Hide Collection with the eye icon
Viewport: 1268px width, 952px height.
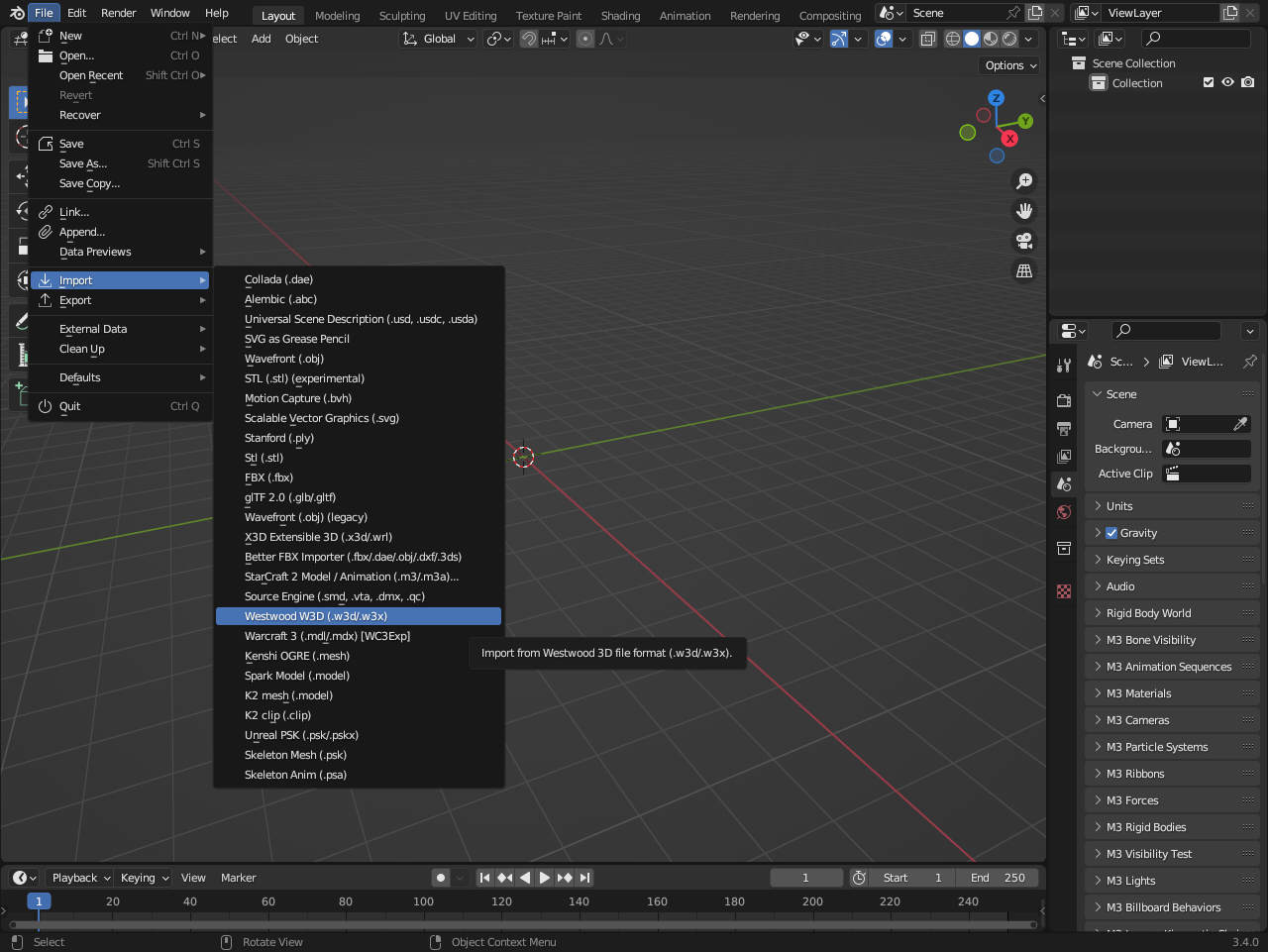[x=1227, y=83]
